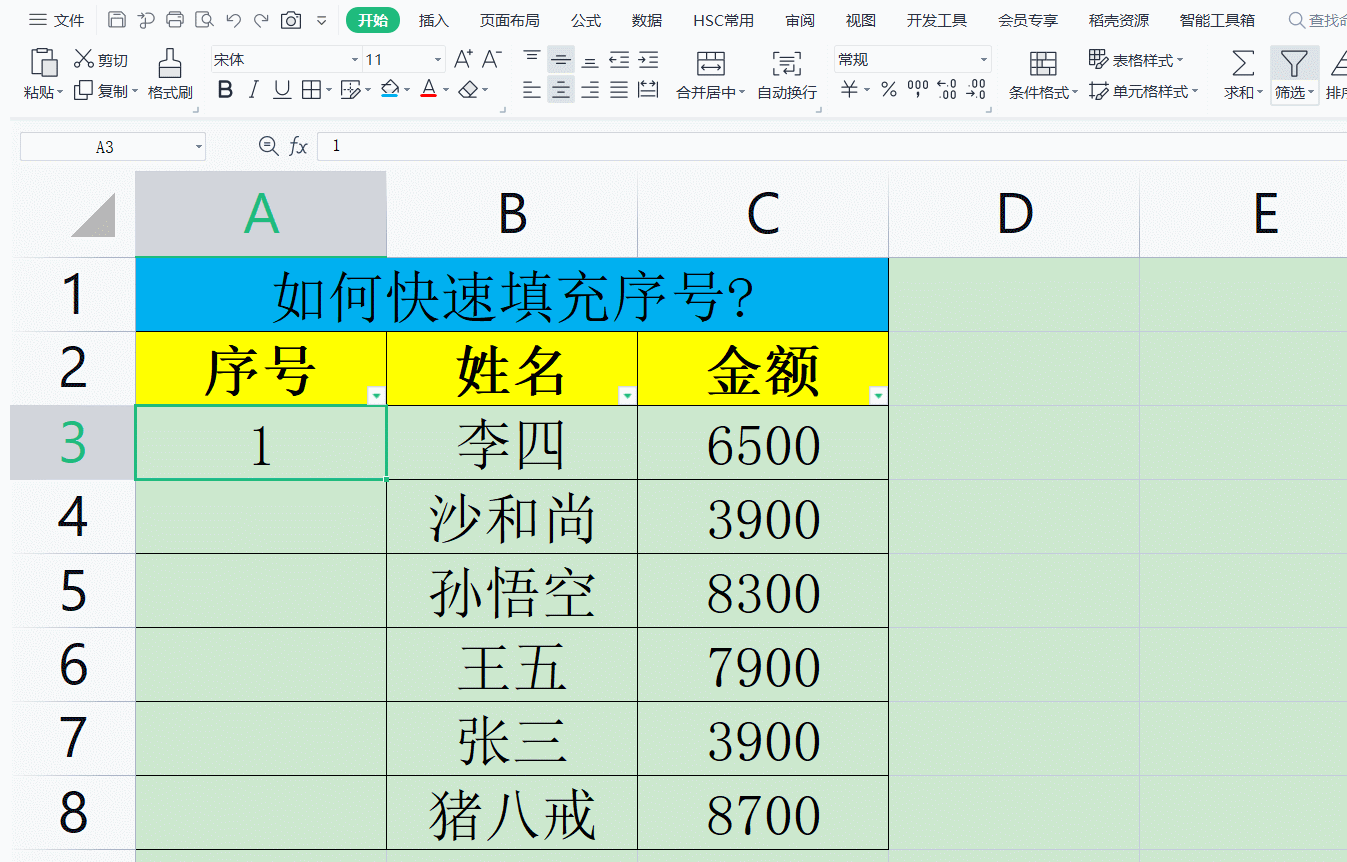
Task: Click the 单元格样式 button
Action: coord(1144,91)
